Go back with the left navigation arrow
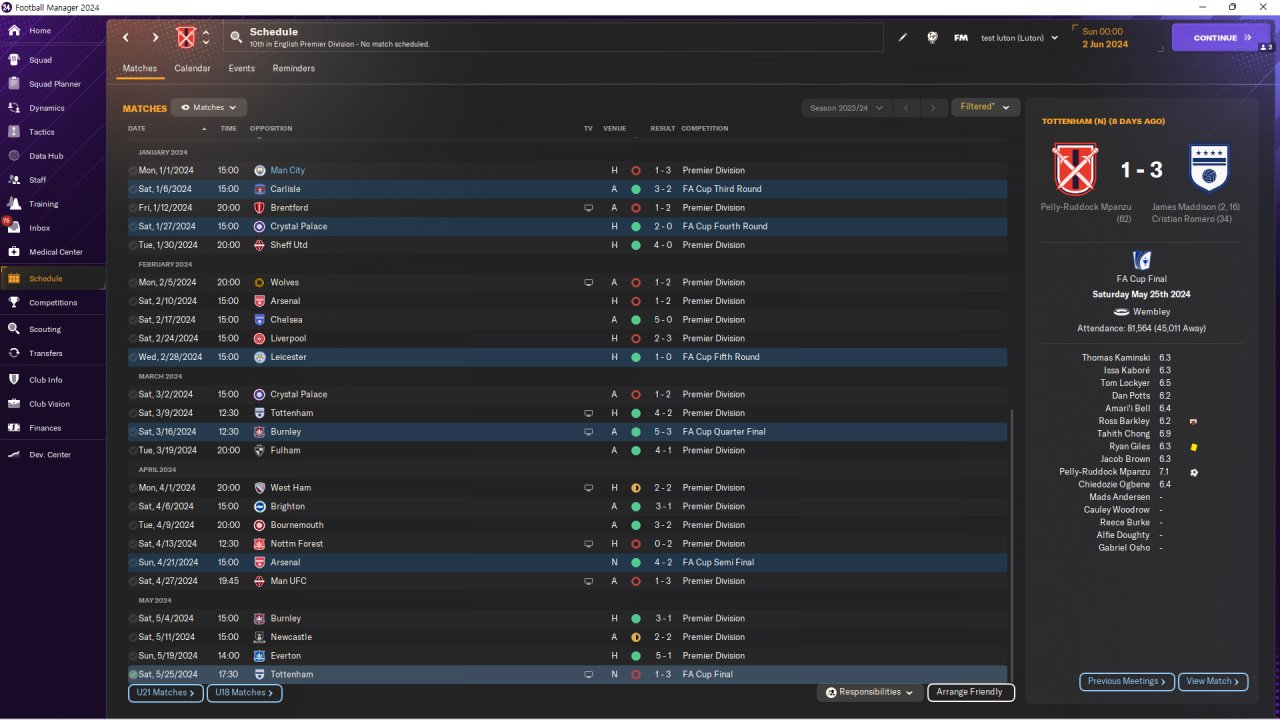The image size is (1280, 720). (x=126, y=38)
